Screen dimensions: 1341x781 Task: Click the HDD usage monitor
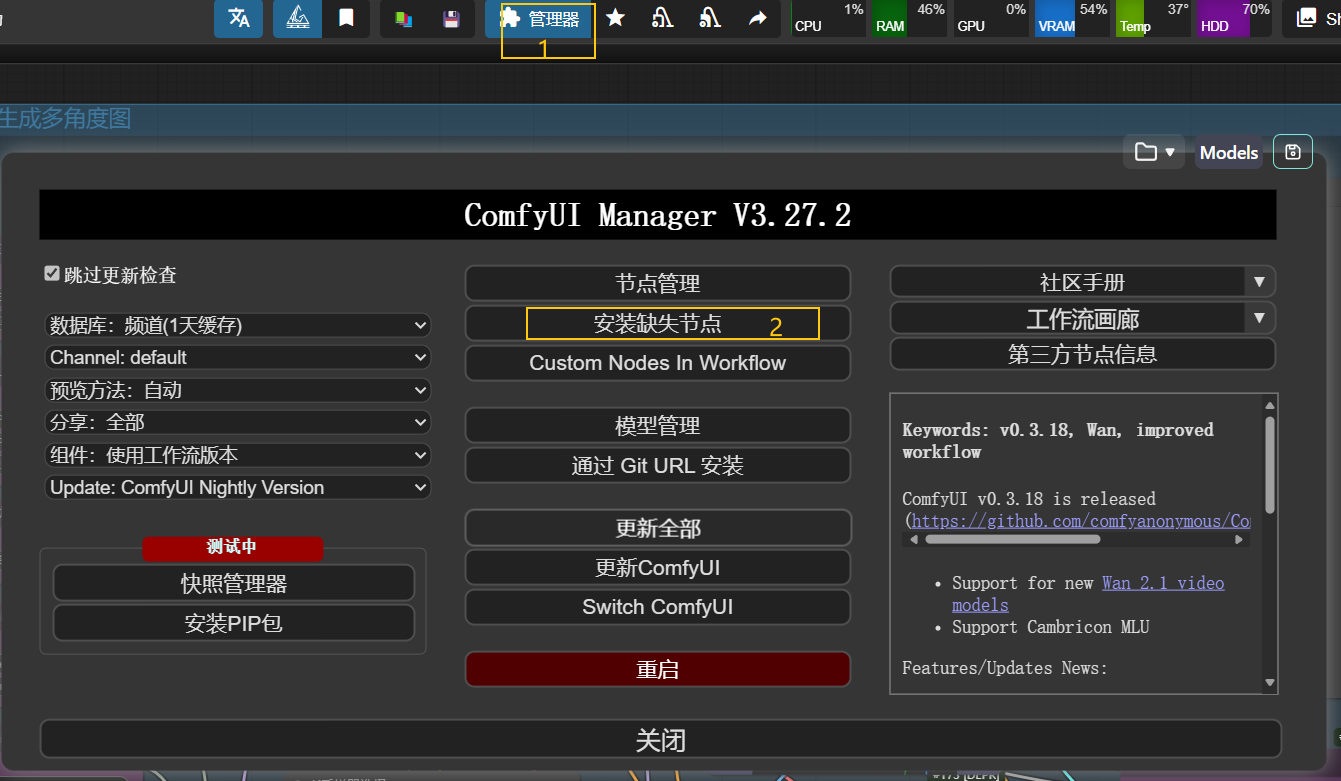[1235, 18]
